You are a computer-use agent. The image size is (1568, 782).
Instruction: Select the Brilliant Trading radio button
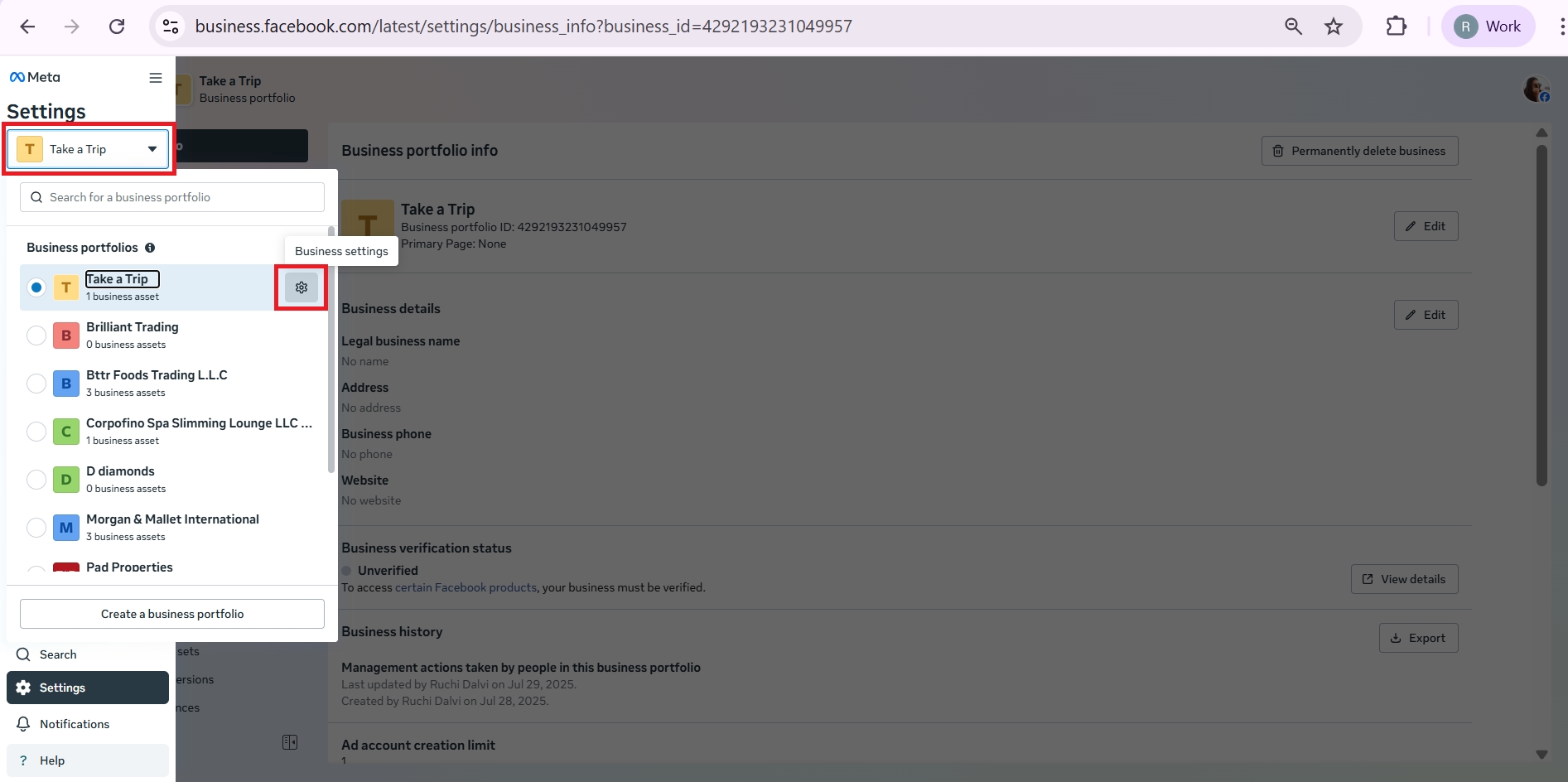pos(36,335)
